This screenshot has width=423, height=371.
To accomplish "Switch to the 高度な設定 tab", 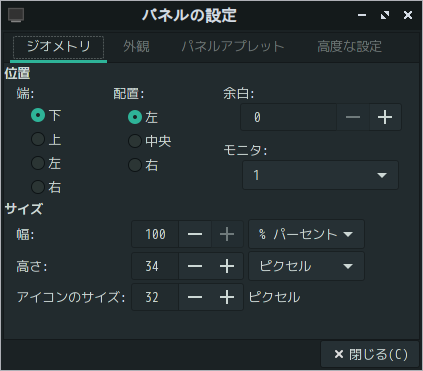I will [x=349, y=47].
